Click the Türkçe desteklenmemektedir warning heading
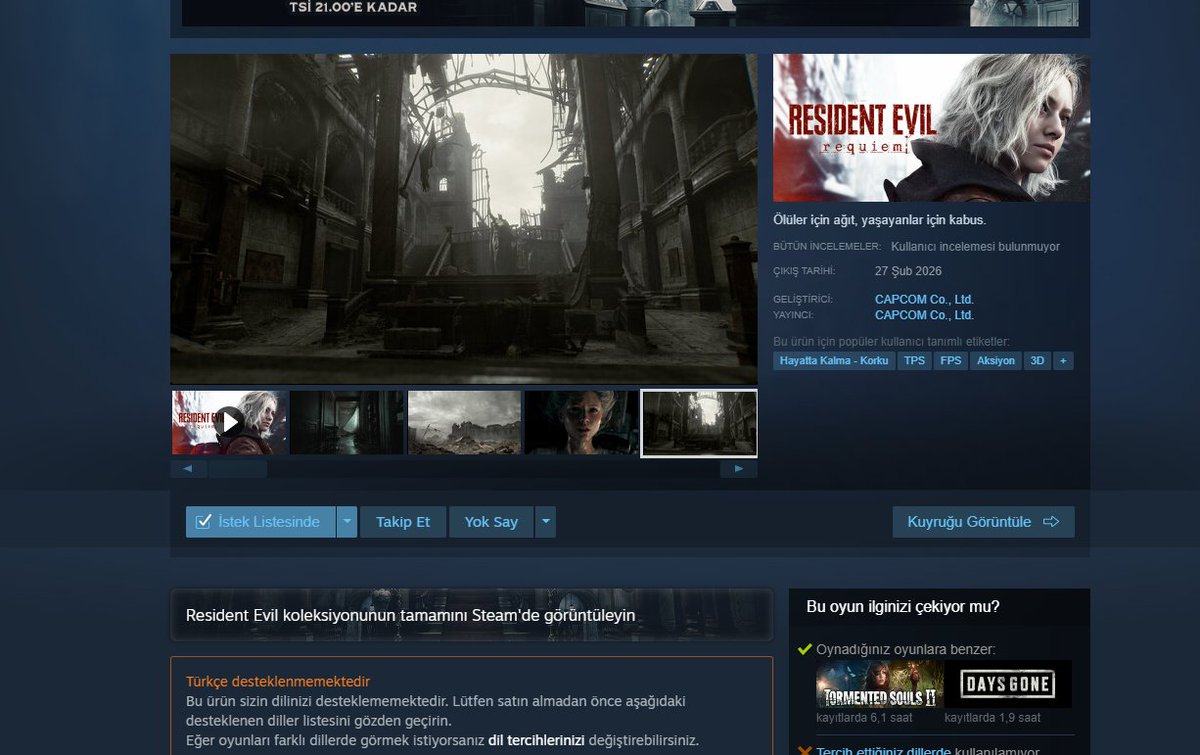1200x755 pixels. point(278,681)
